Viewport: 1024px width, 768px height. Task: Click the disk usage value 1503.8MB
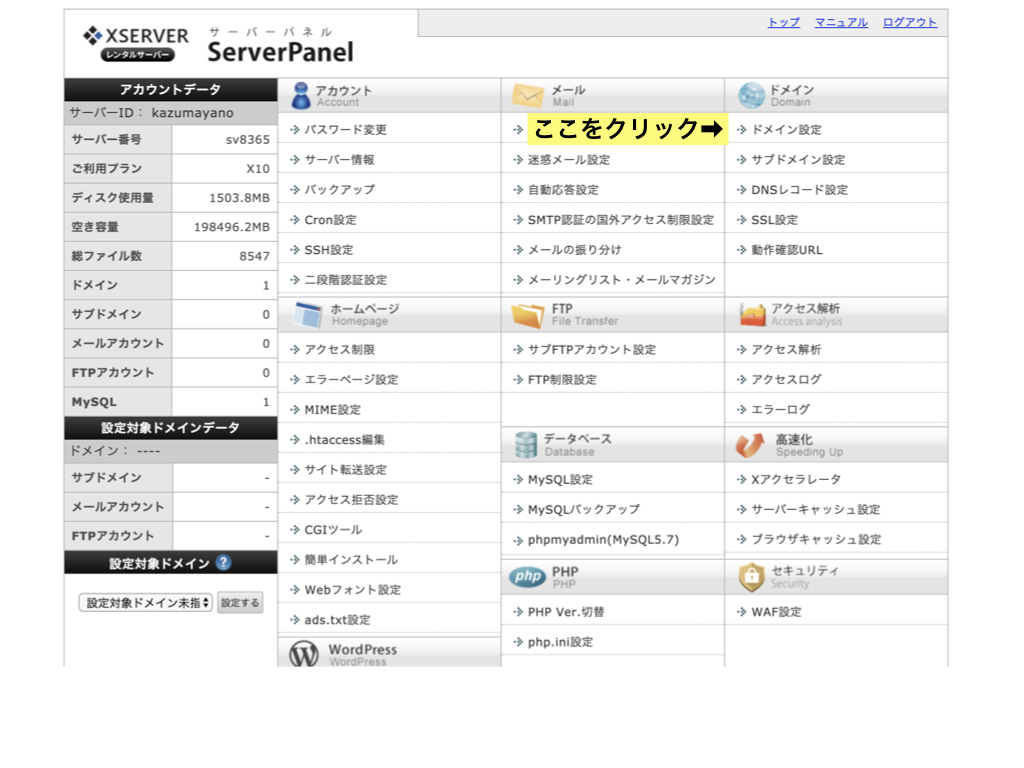point(239,198)
